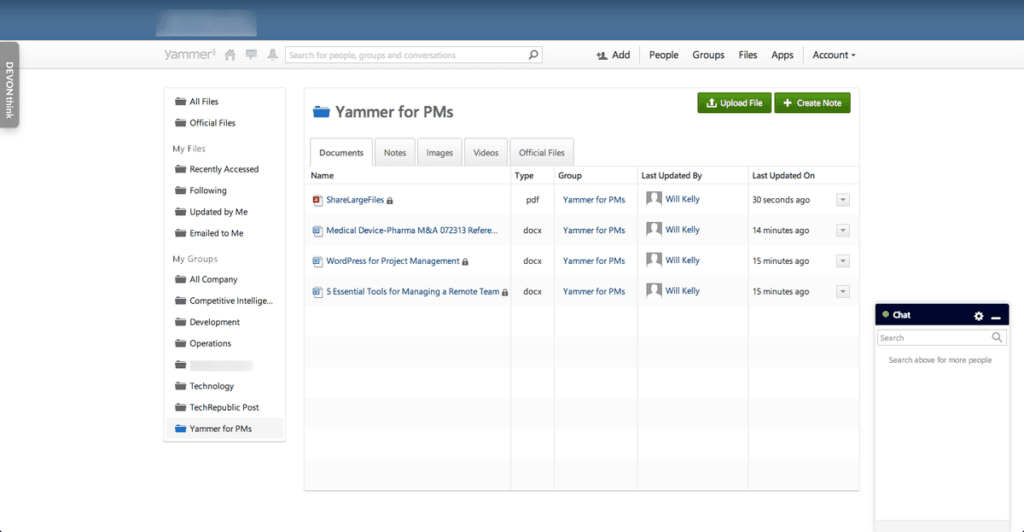Click the 5 Essential Tools docx file icon
The height and width of the screenshot is (532, 1024).
[x=317, y=292]
